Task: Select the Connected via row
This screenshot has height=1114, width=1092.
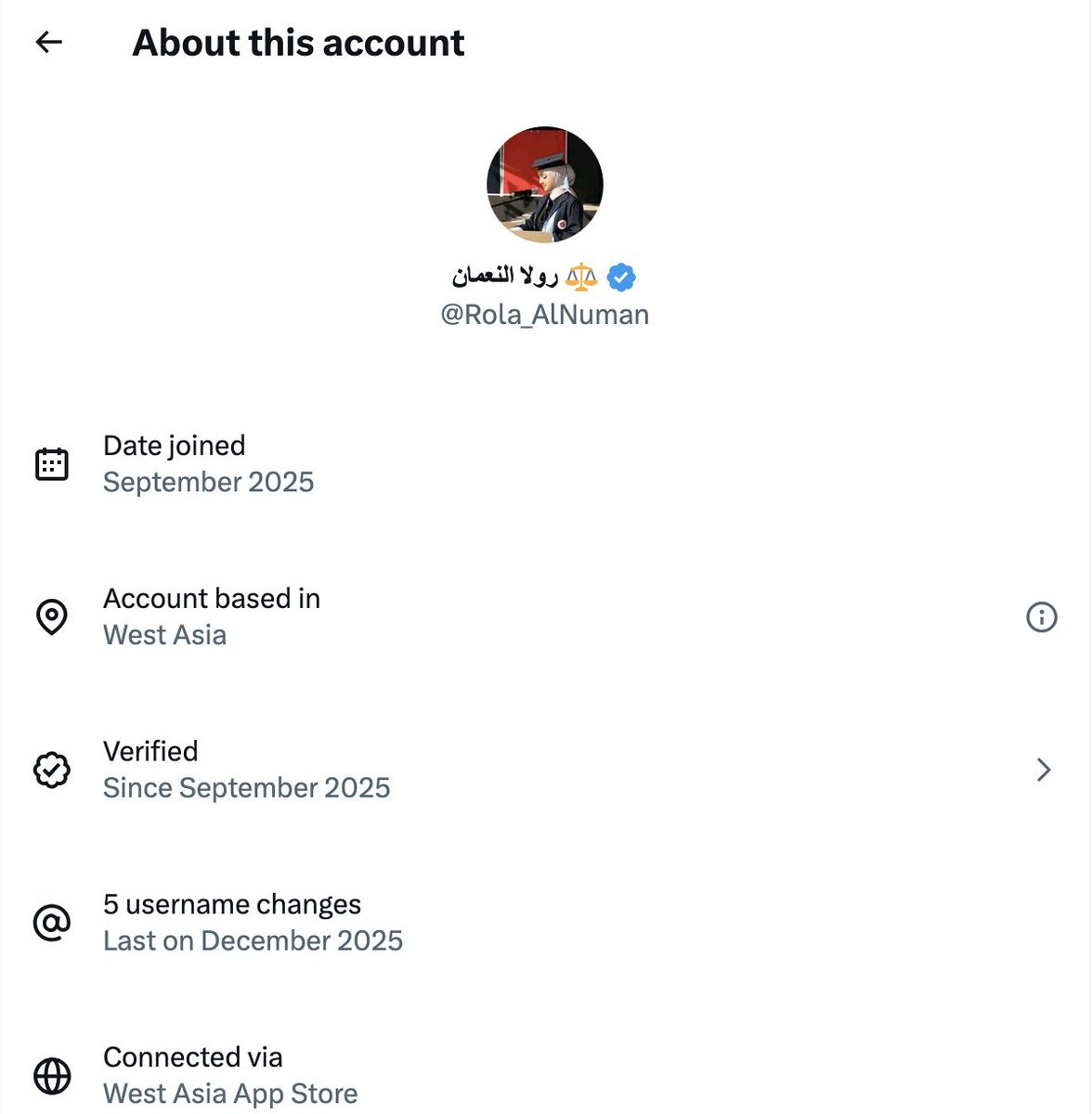Action: 546,1076
